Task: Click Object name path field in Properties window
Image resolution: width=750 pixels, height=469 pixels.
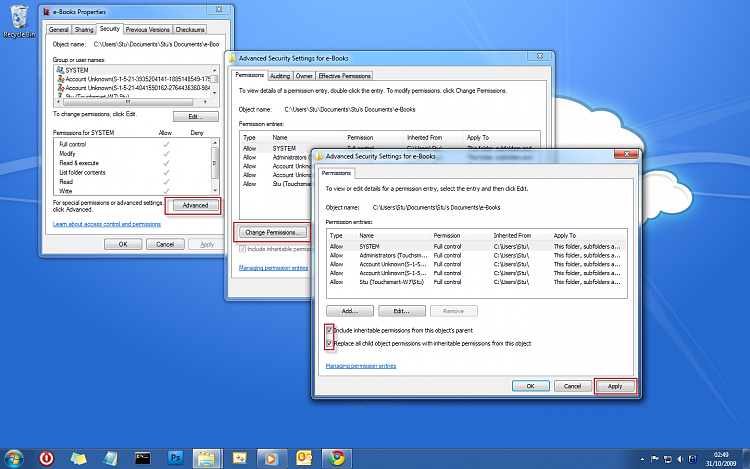Action: [156, 44]
